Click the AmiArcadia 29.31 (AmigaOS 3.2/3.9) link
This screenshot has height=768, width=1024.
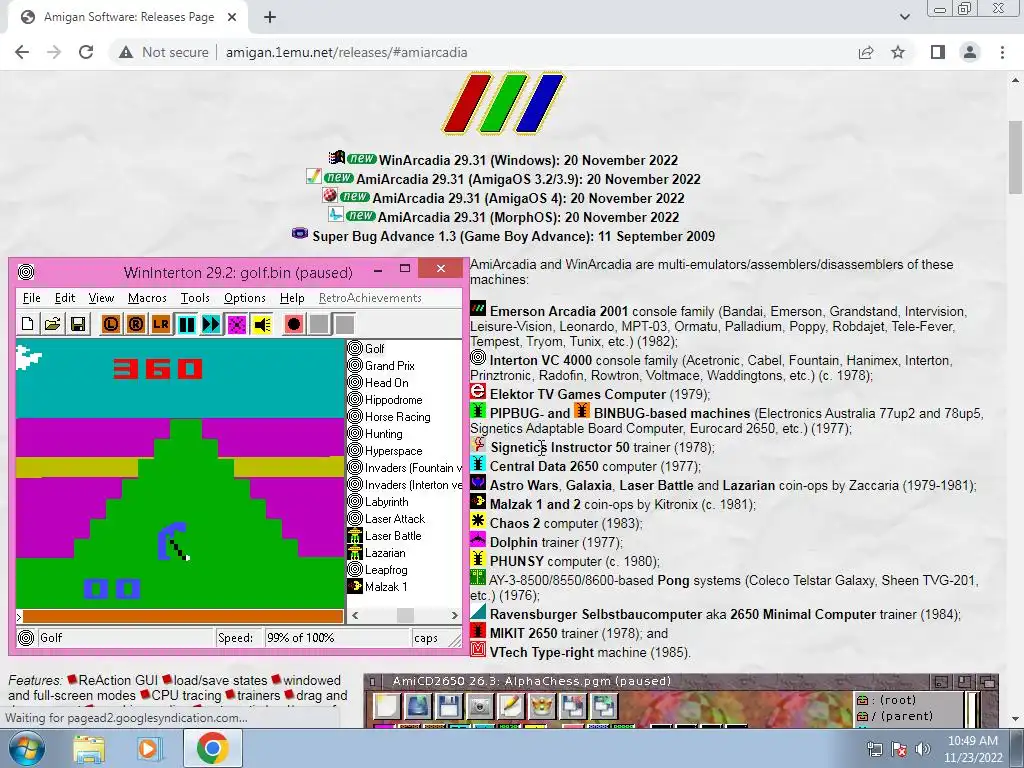click(528, 179)
